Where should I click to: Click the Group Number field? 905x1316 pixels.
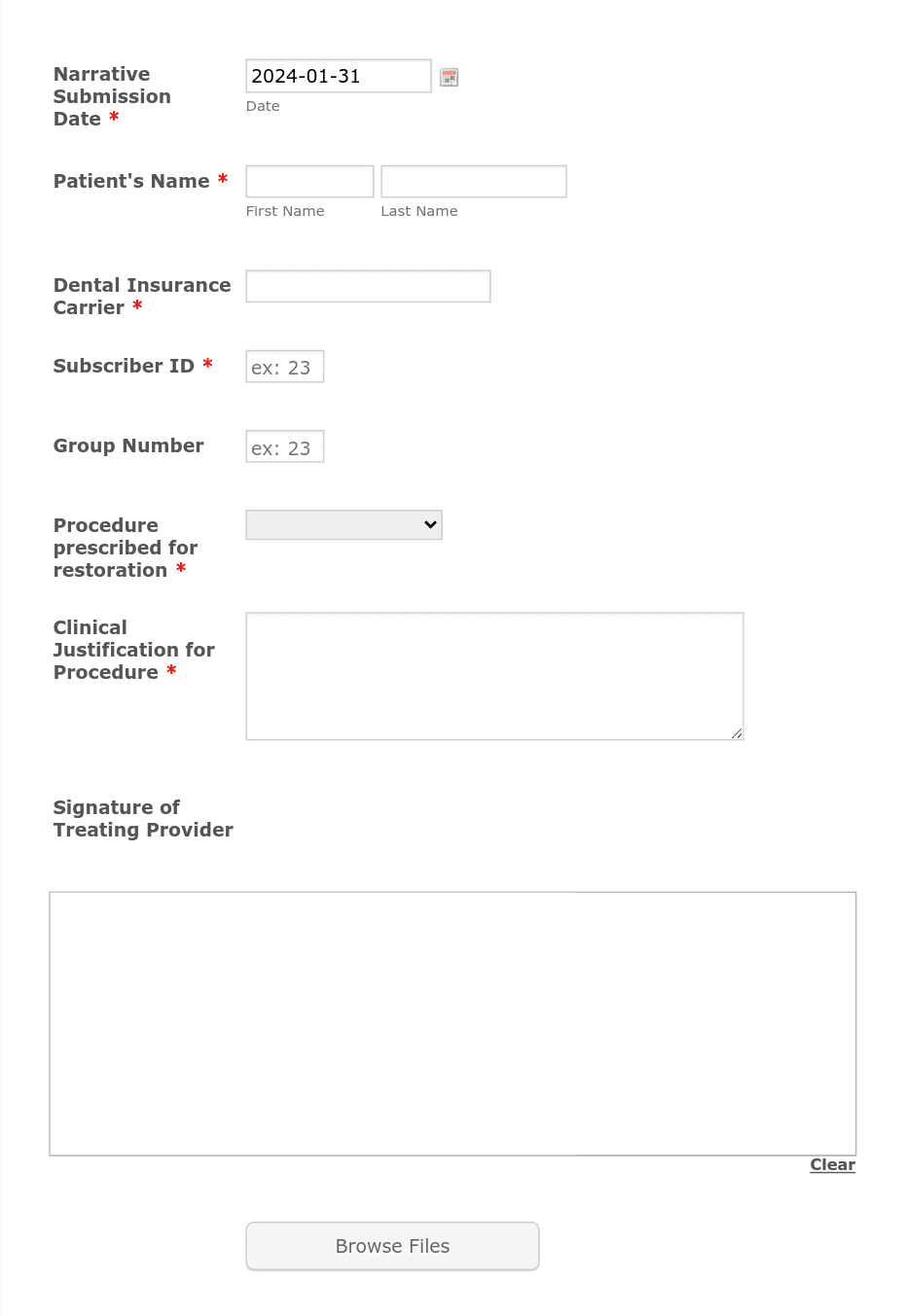284,446
